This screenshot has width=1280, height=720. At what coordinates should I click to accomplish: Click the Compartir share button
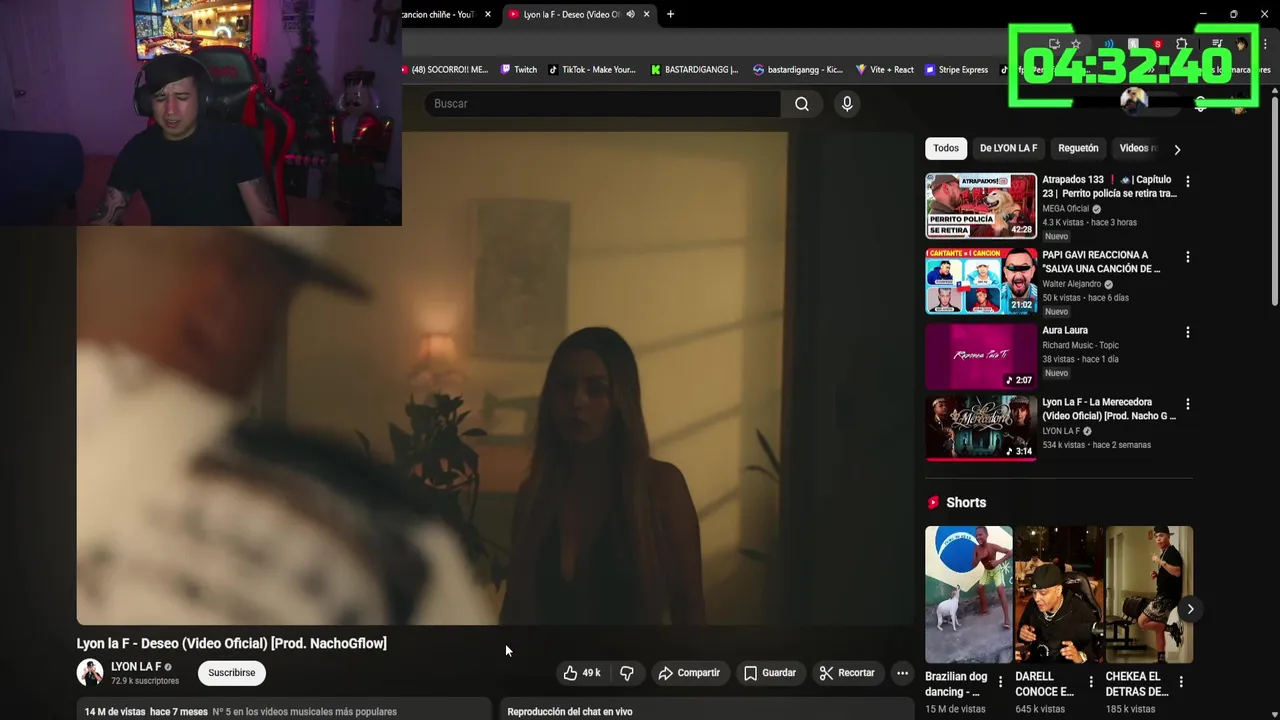coord(689,673)
